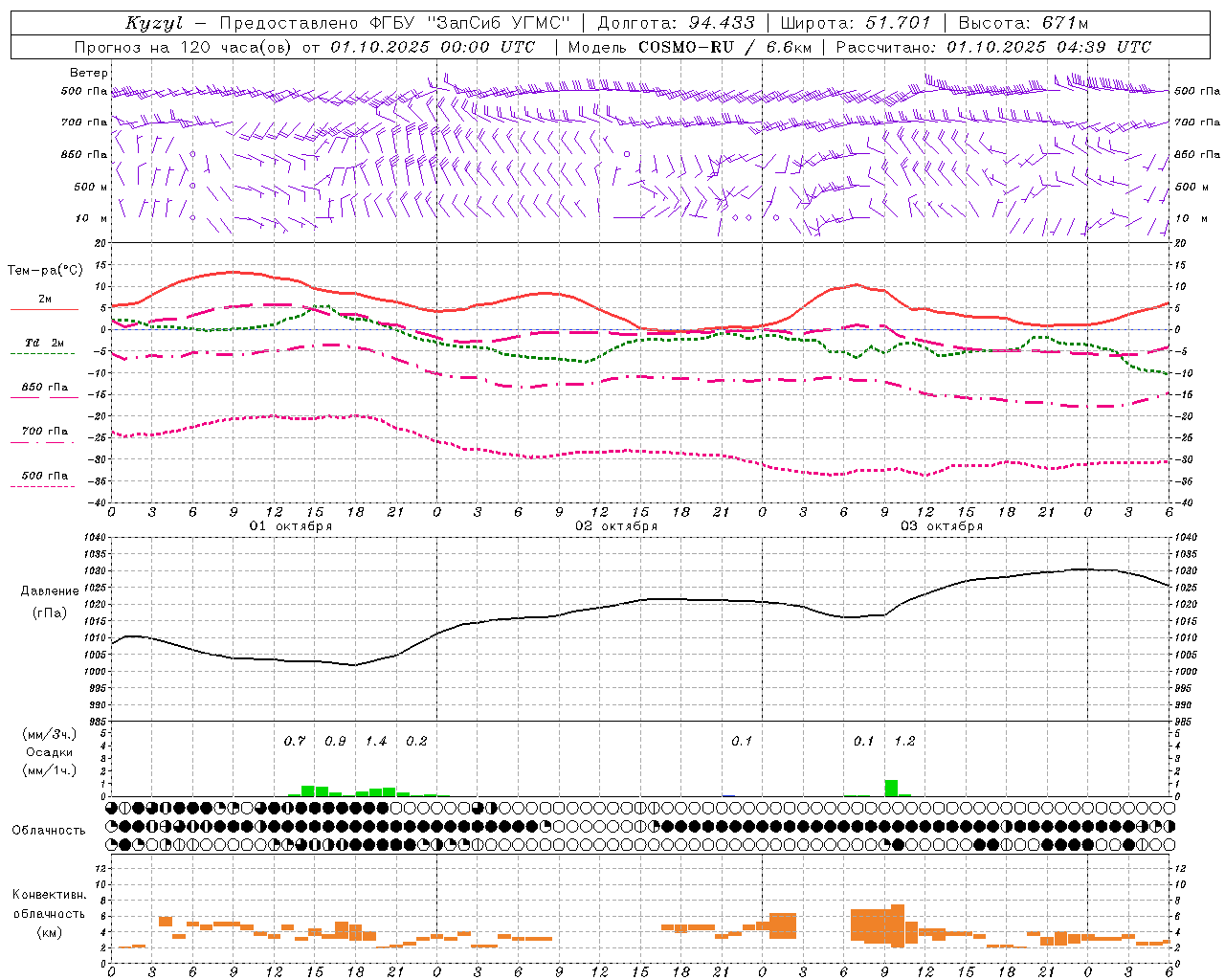Click the red 2м line sample in legend
Screen dimensions: 1225x980
[44, 309]
